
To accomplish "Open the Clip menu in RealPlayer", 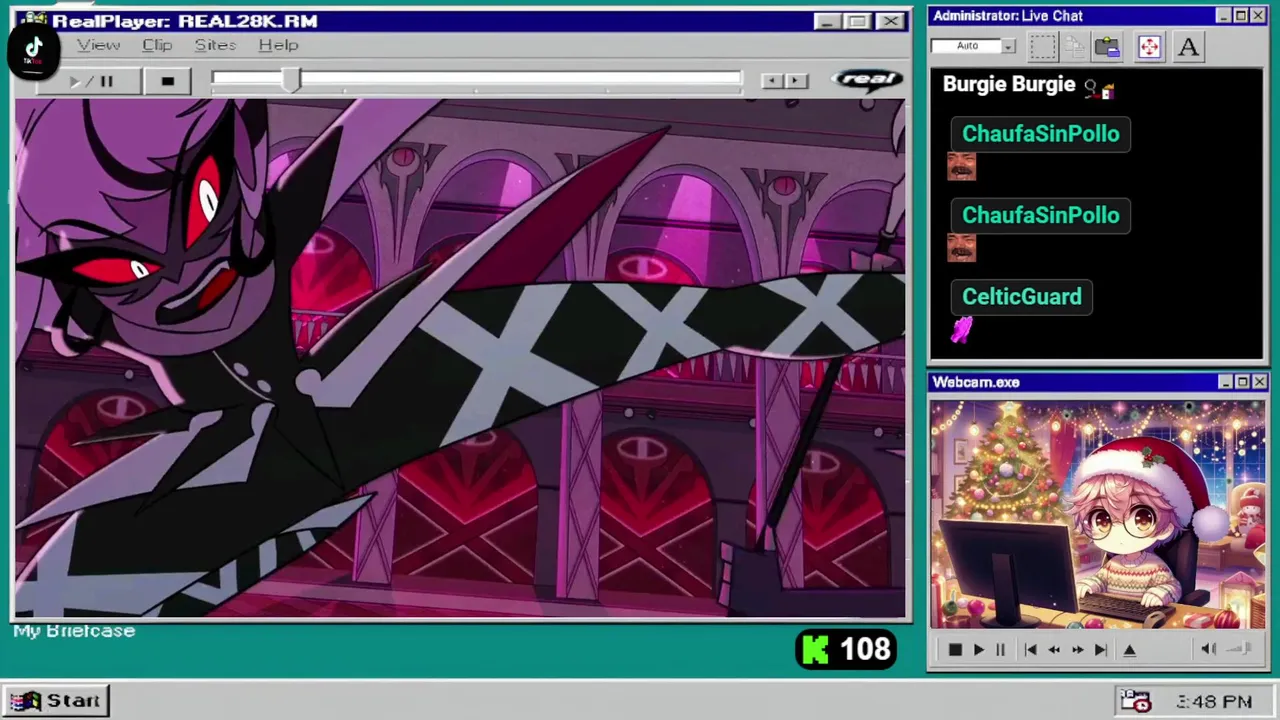I will click(157, 45).
